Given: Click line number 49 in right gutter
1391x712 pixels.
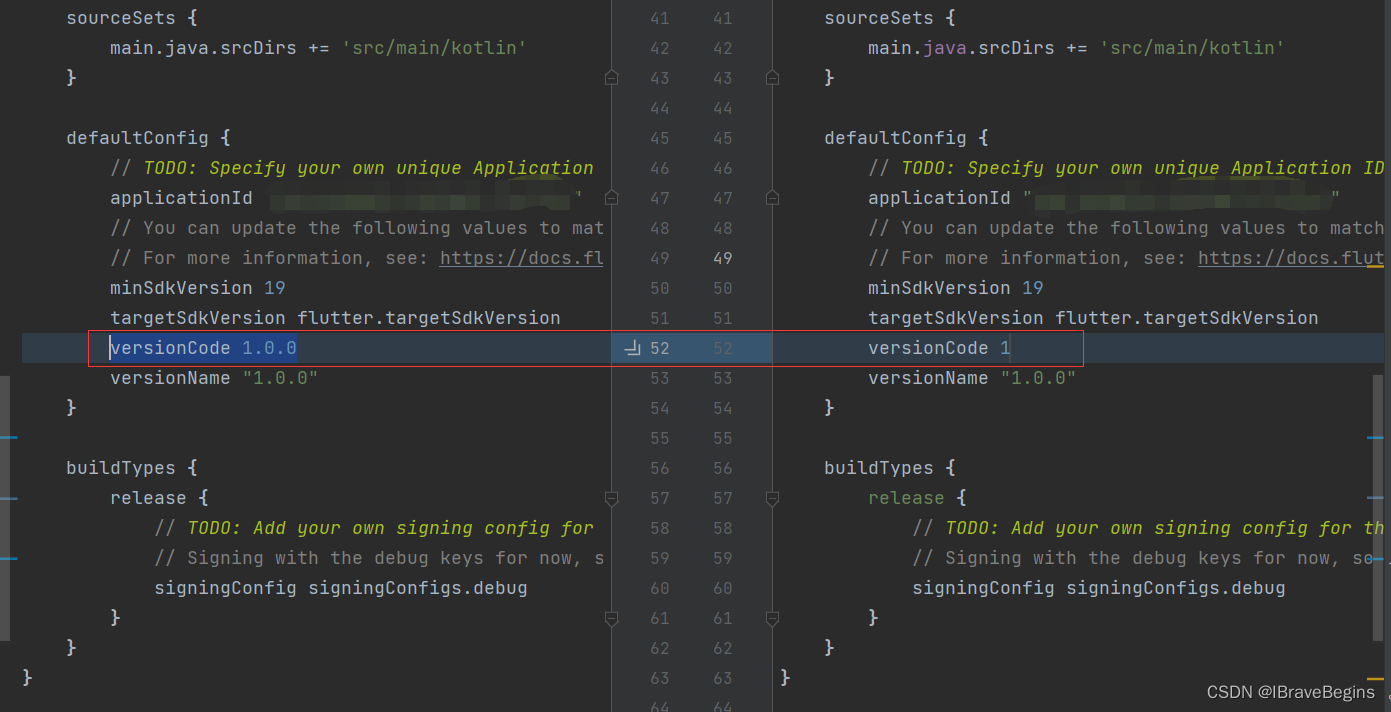Looking at the screenshot, I should (x=723, y=257).
